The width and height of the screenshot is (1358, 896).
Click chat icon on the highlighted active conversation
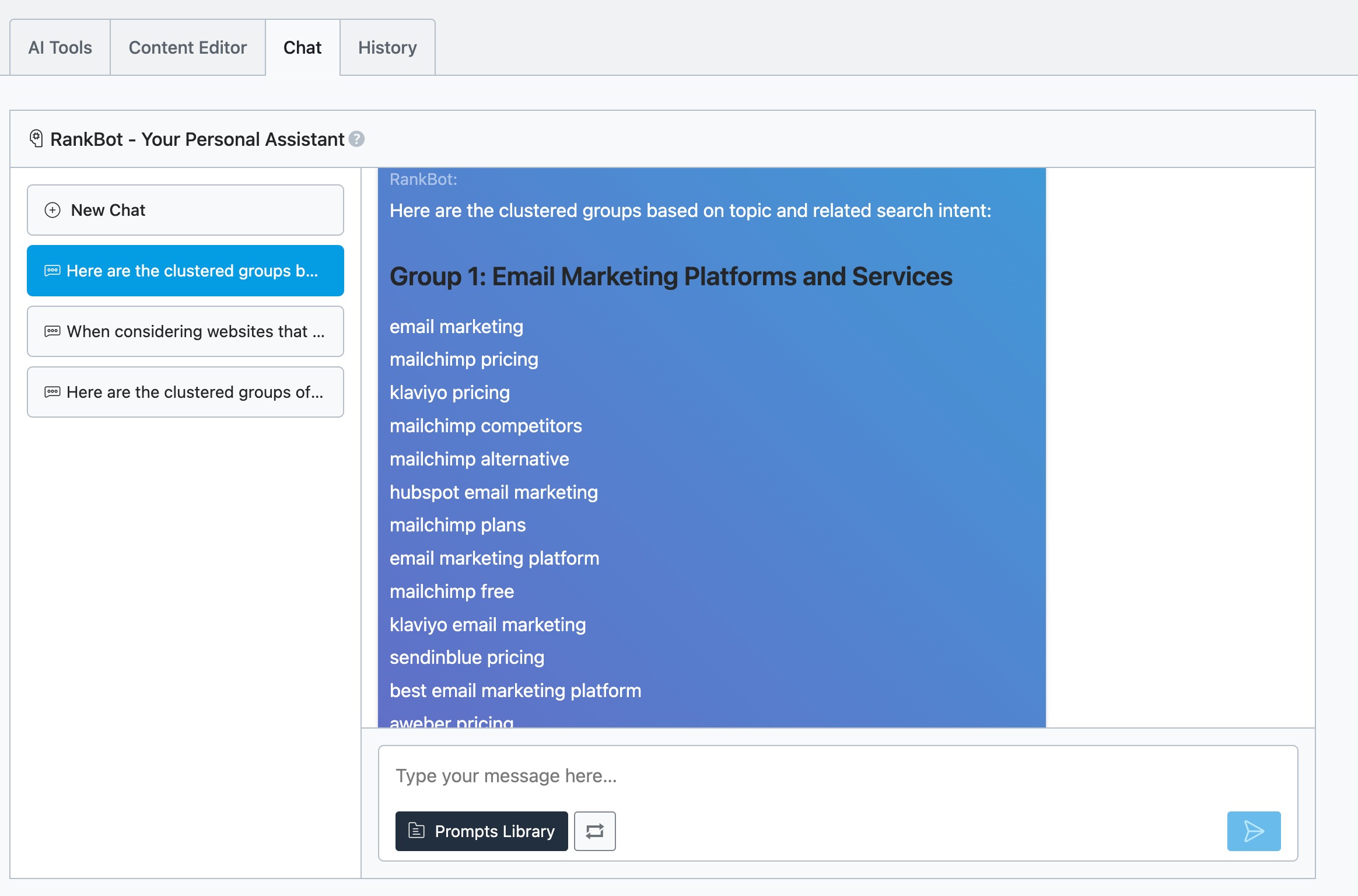point(52,271)
